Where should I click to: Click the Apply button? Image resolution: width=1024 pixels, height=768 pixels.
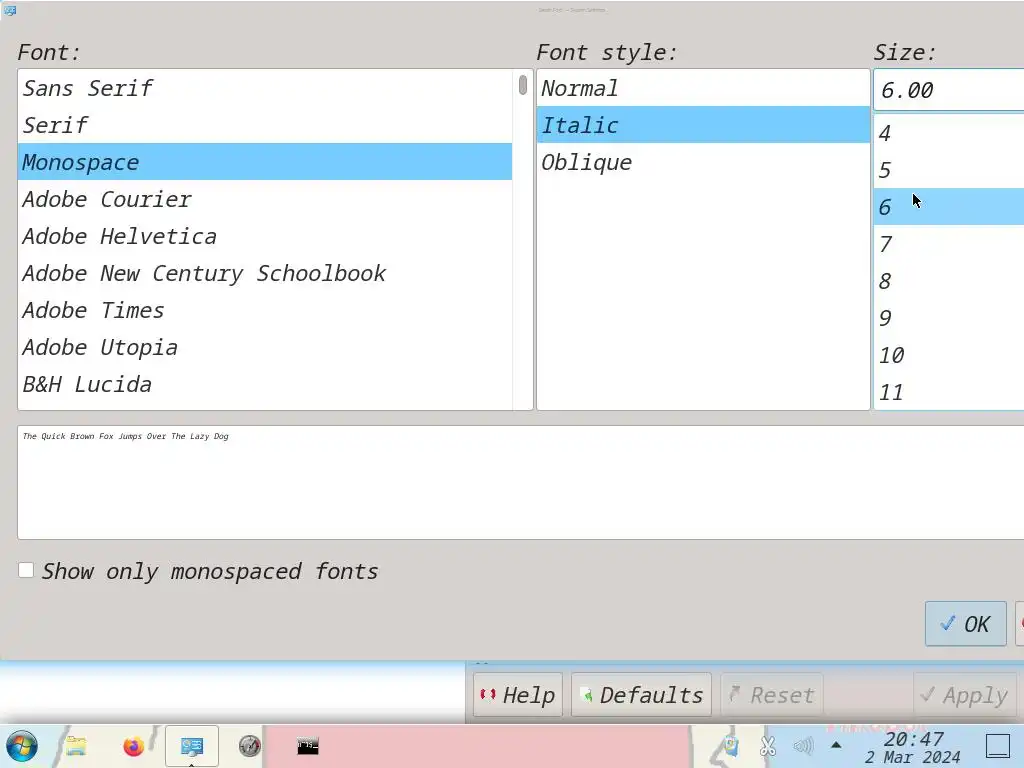(965, 695)
